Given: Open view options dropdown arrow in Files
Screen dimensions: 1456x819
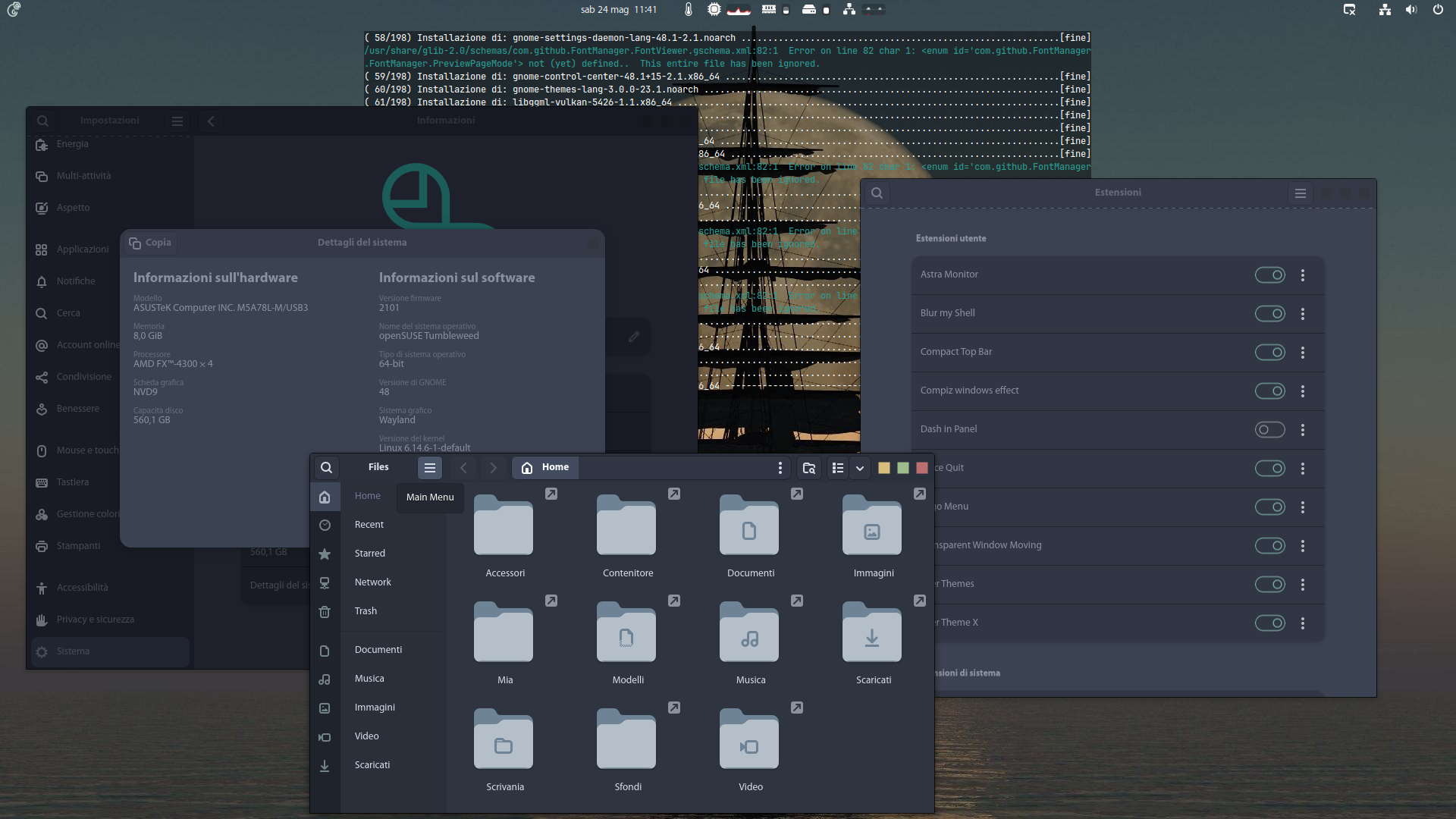Looking at the screenshot, I should 860,468.
